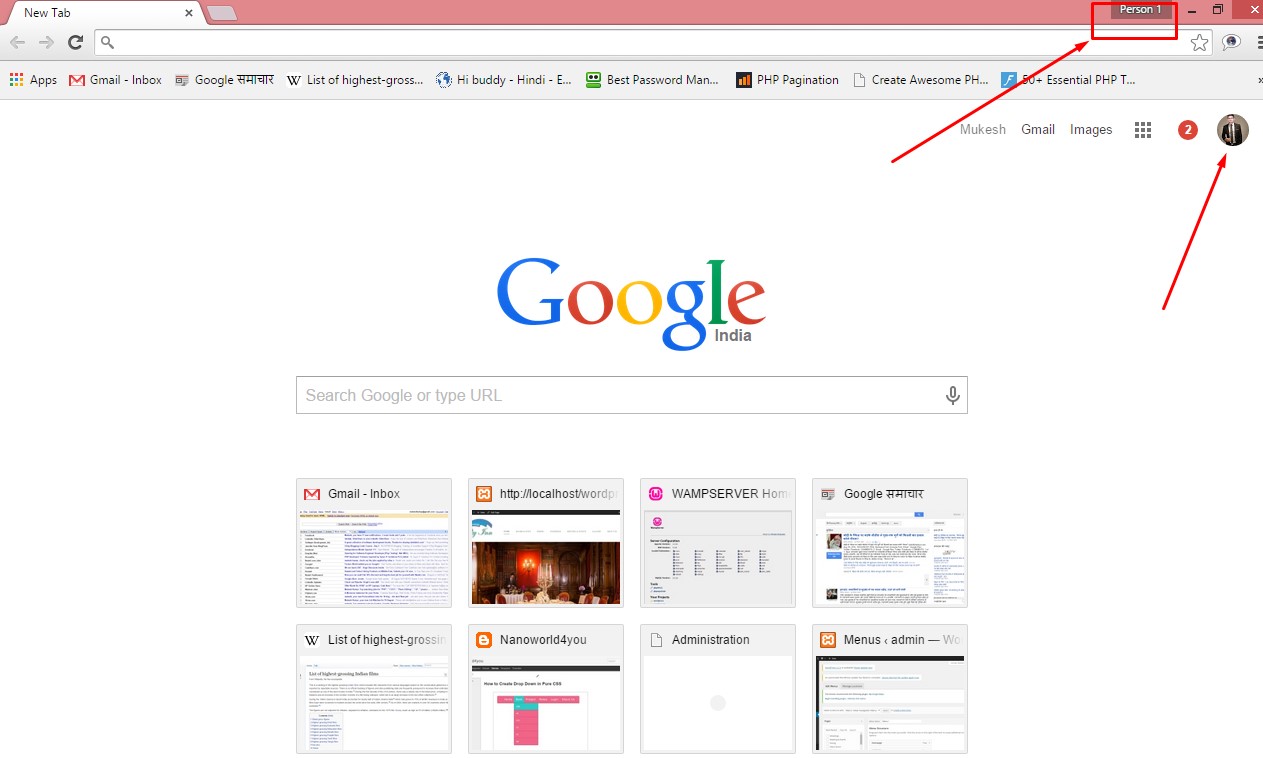This screenshot has height=758, width=1263.
Task: Open the List of highest-grossing thumbnail
Action: (x=374, y=689)
